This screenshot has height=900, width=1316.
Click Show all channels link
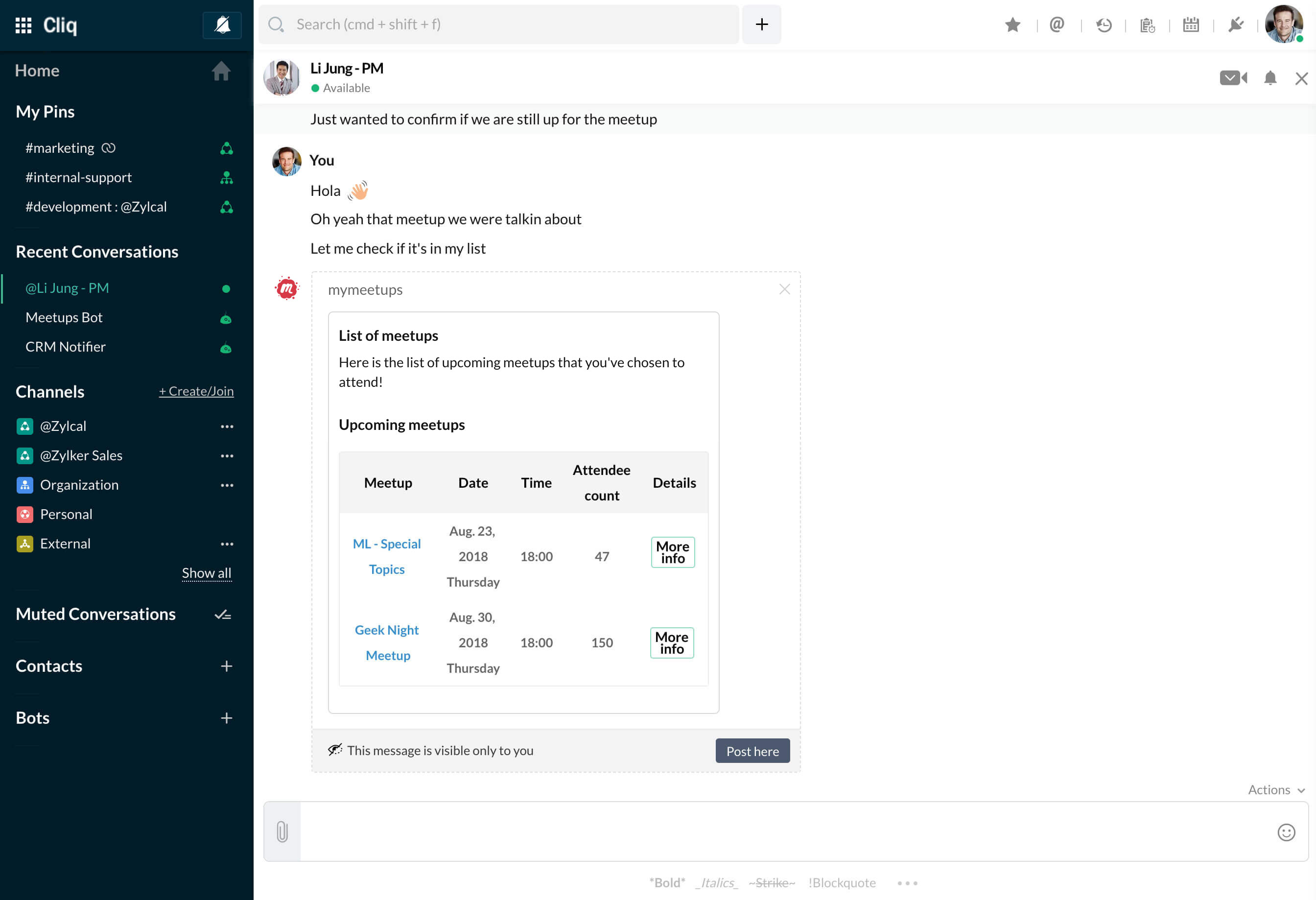(x=207, y=573)
